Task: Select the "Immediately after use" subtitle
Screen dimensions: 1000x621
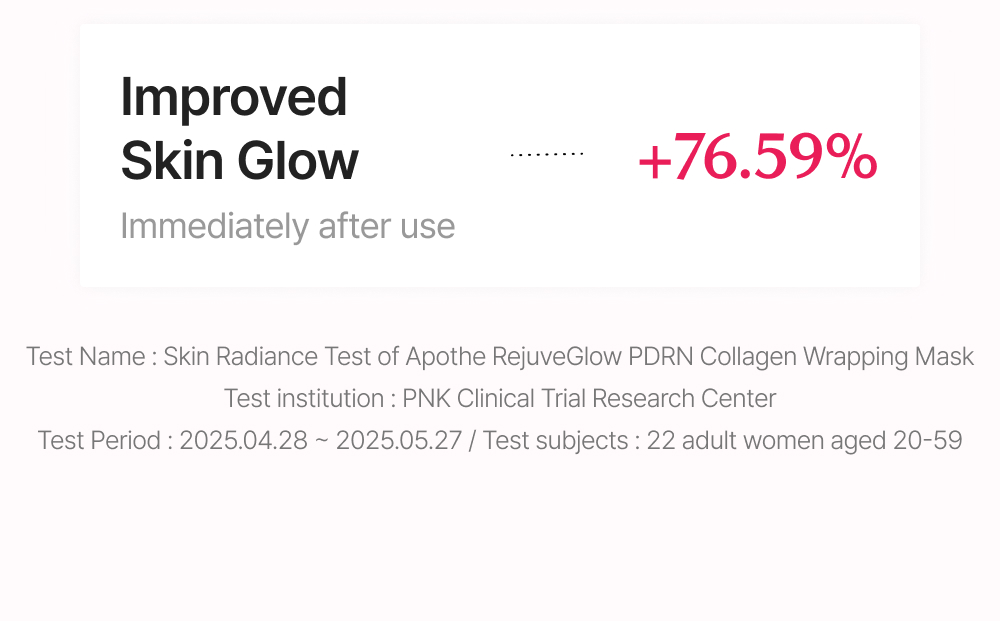Action: click(287, 226)
